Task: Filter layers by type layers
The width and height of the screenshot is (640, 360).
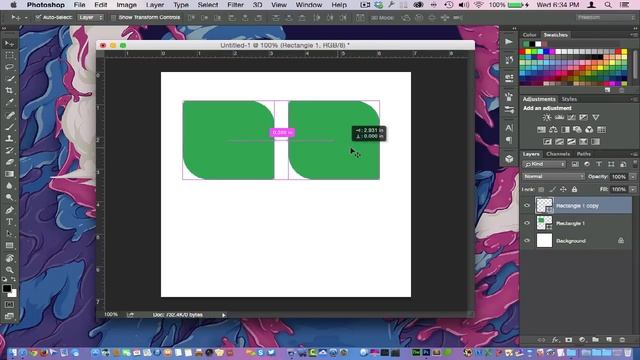Action: (599, 164)
